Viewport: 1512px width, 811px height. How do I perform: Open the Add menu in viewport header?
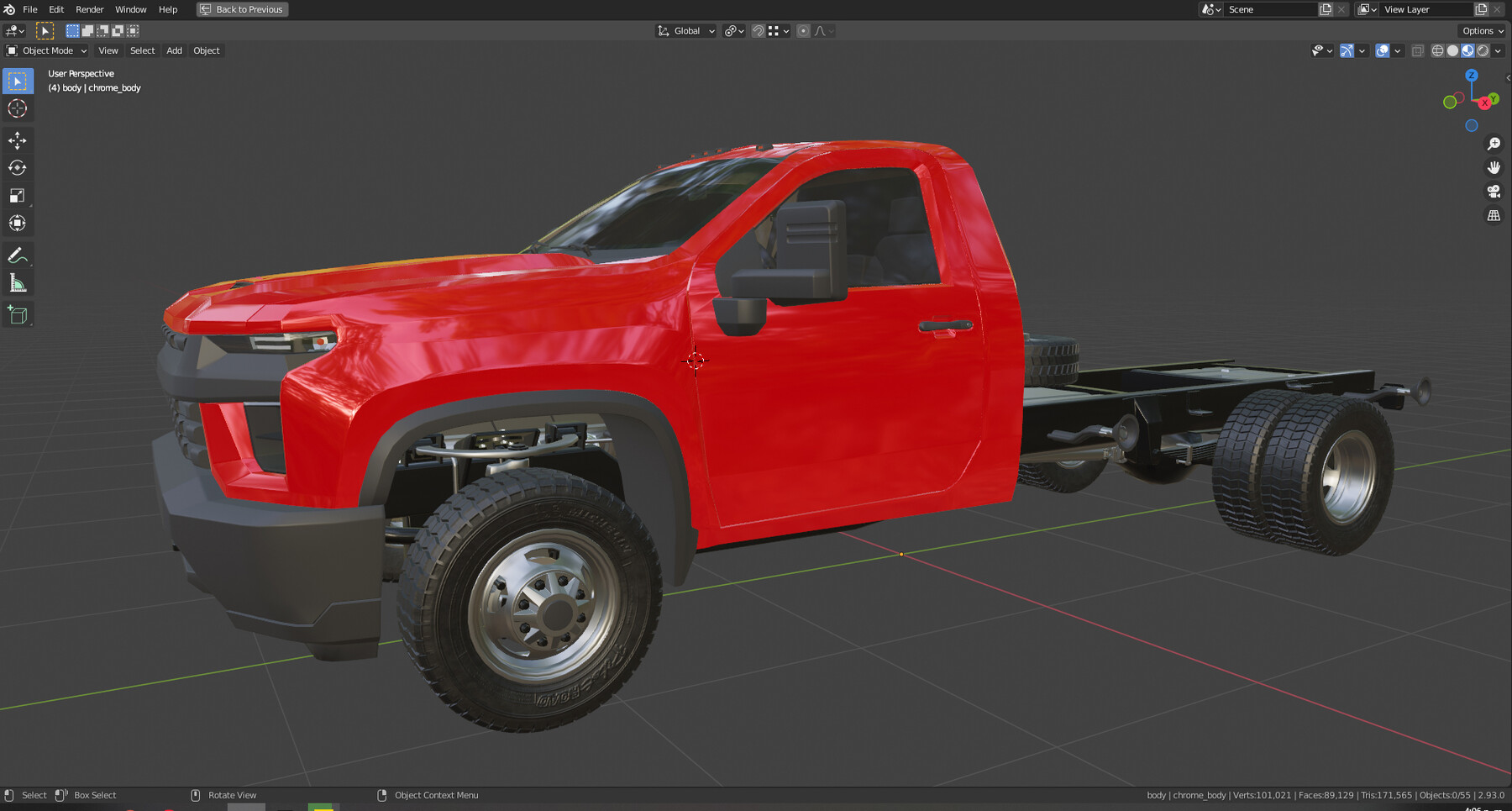(174, 50)
